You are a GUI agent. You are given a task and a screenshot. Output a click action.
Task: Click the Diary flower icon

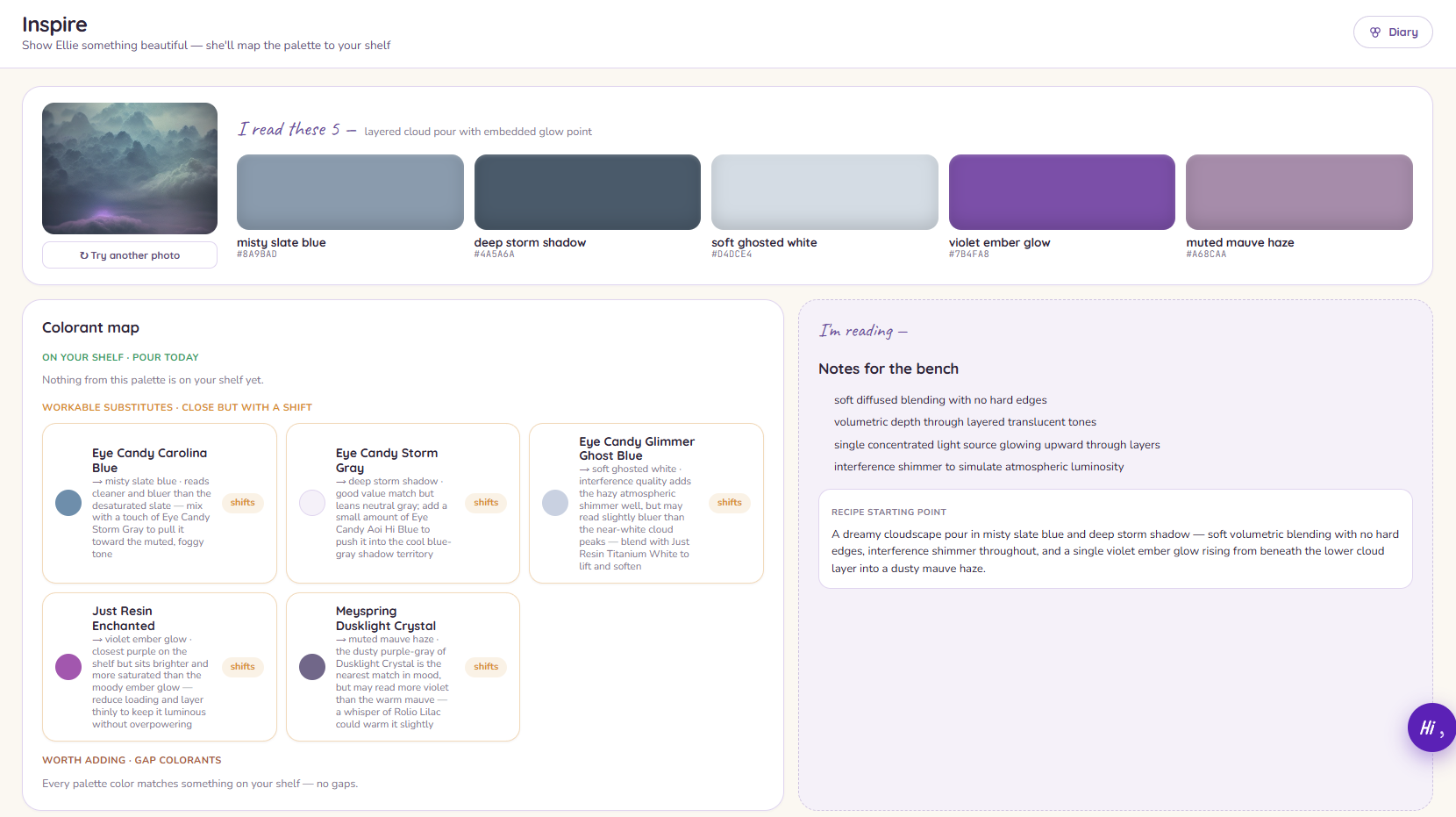tap(1375, 32)
